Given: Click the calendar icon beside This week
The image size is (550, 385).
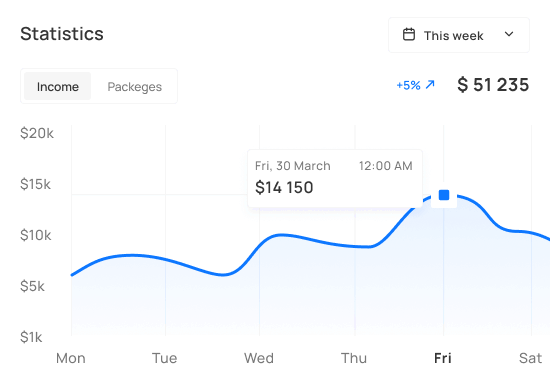Looking at the screenshot, I should pyautogui.click(x=409, y=35).
